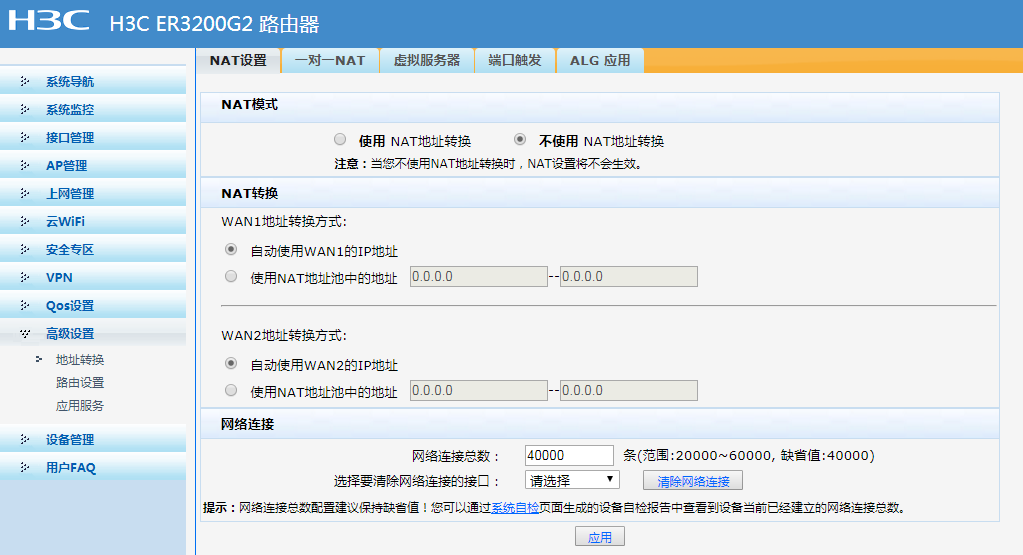Open the 请选择 interface dropdown
The height and width of the screenshot is (555, 1023).
coord(572,481)
